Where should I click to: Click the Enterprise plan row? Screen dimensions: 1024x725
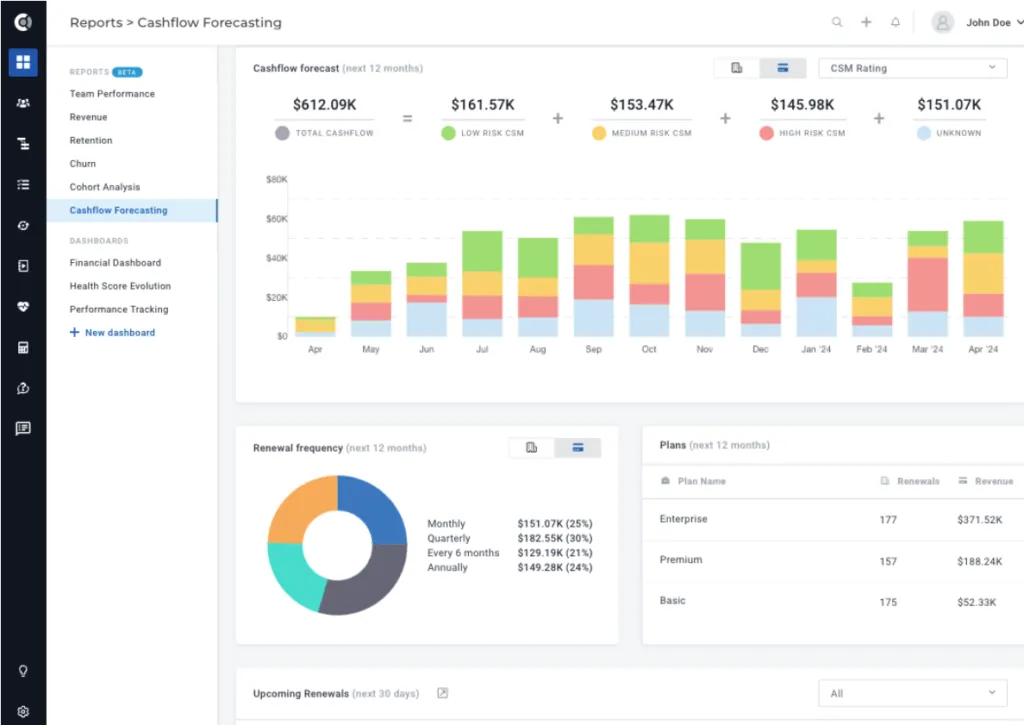(833, 519)
